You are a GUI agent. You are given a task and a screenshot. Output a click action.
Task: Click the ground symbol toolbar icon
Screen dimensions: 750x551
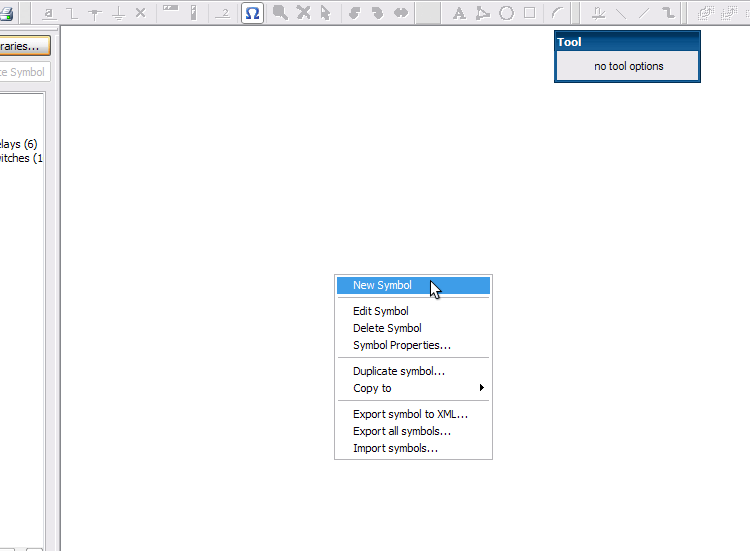pyautogui.click(x=118, y=13)
